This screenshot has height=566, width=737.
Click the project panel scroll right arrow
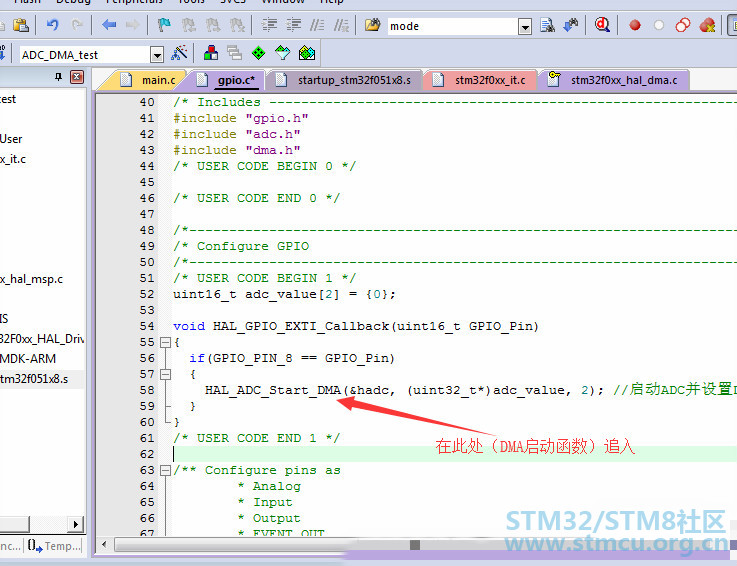(76, 524)
